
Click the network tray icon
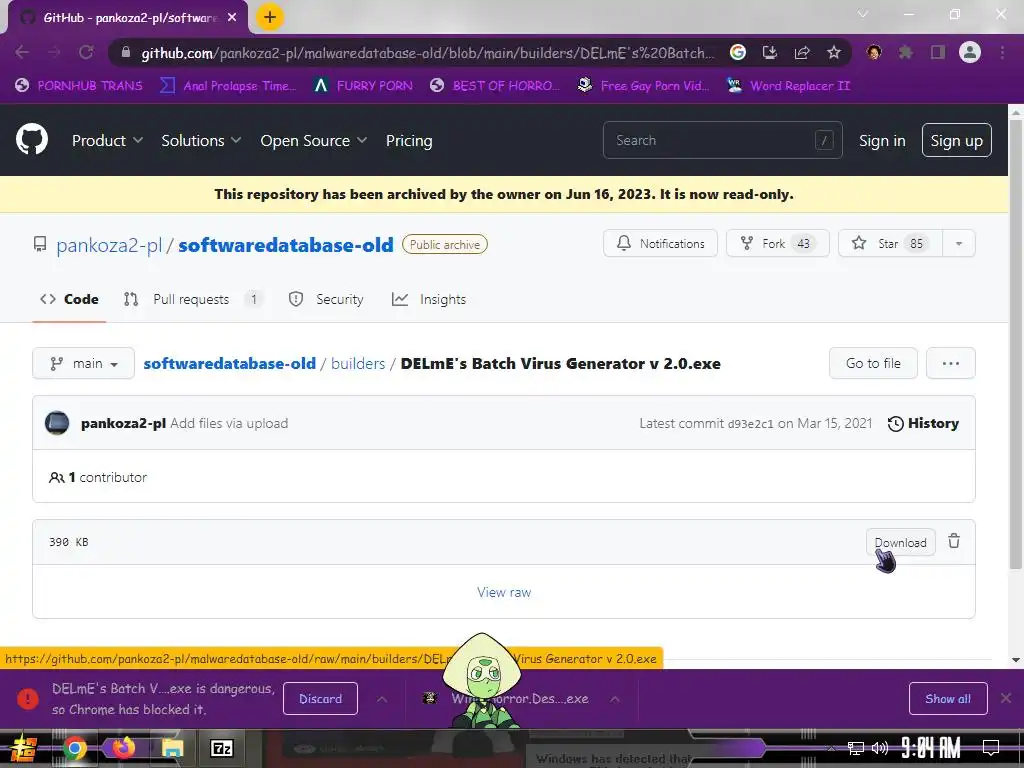tap(855, 748)
